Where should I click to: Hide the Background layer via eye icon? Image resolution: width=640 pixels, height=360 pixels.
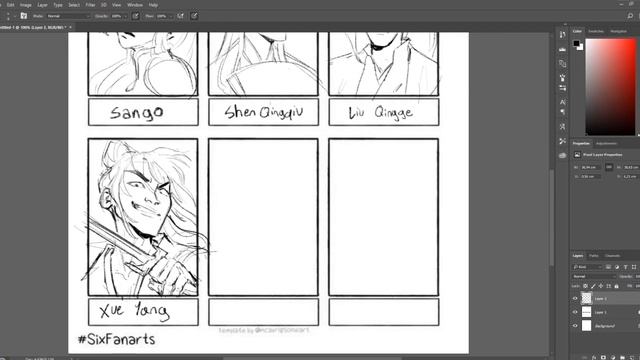(x=575, y=326)
